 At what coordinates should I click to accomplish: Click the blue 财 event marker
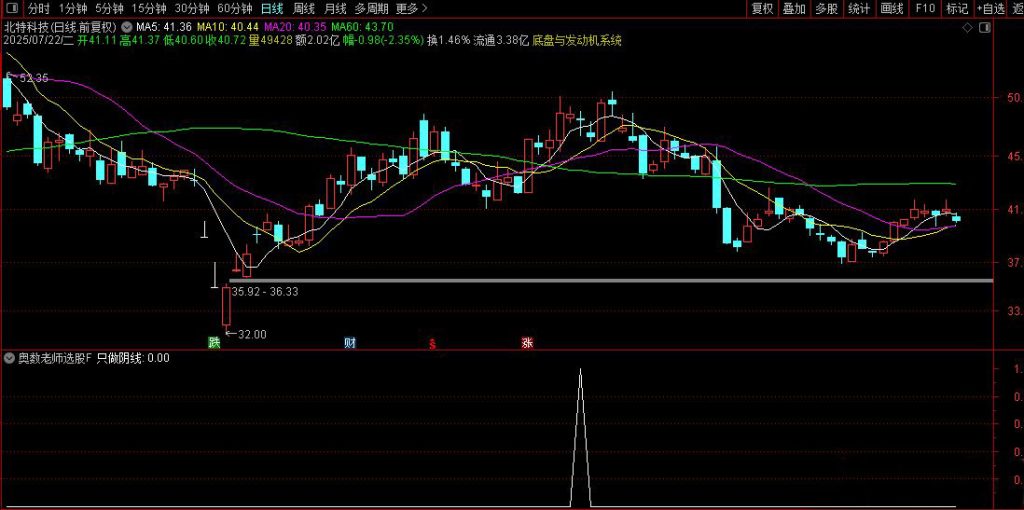coord(349,343)
